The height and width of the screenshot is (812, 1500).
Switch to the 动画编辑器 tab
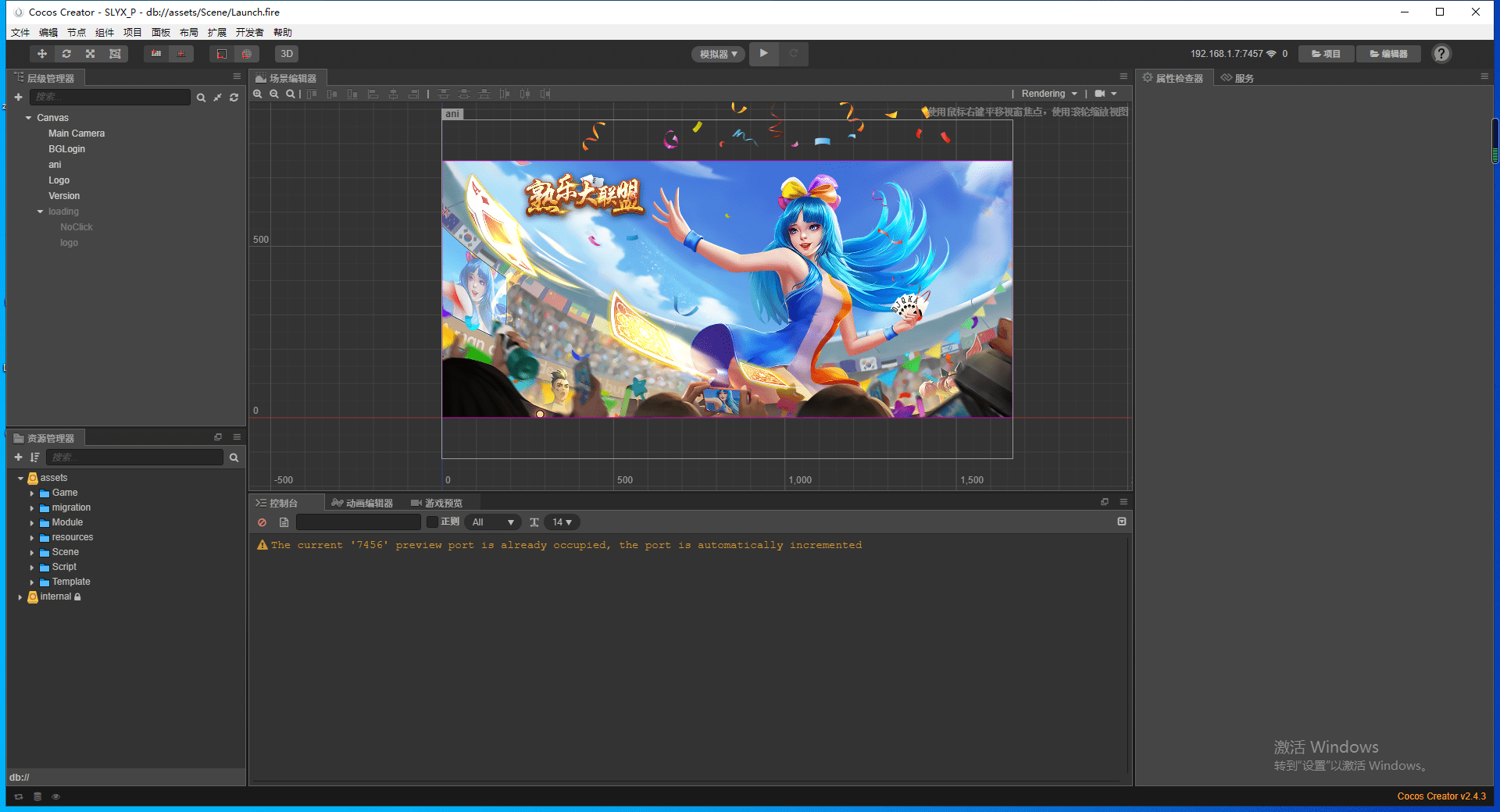362,503
